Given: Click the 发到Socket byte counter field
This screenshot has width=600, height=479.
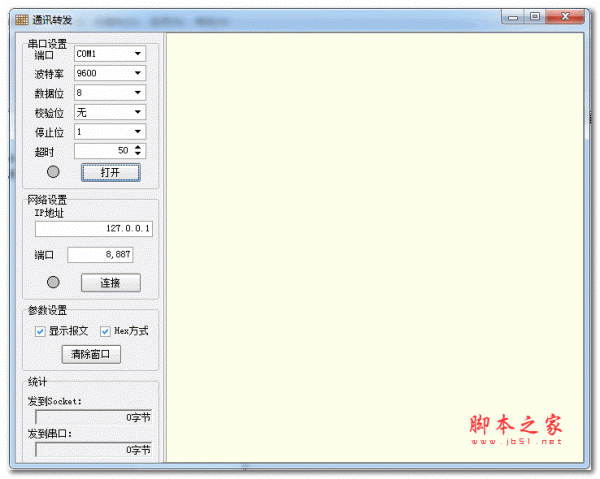Looking at the screenshot, I should [x=94, y=417].
